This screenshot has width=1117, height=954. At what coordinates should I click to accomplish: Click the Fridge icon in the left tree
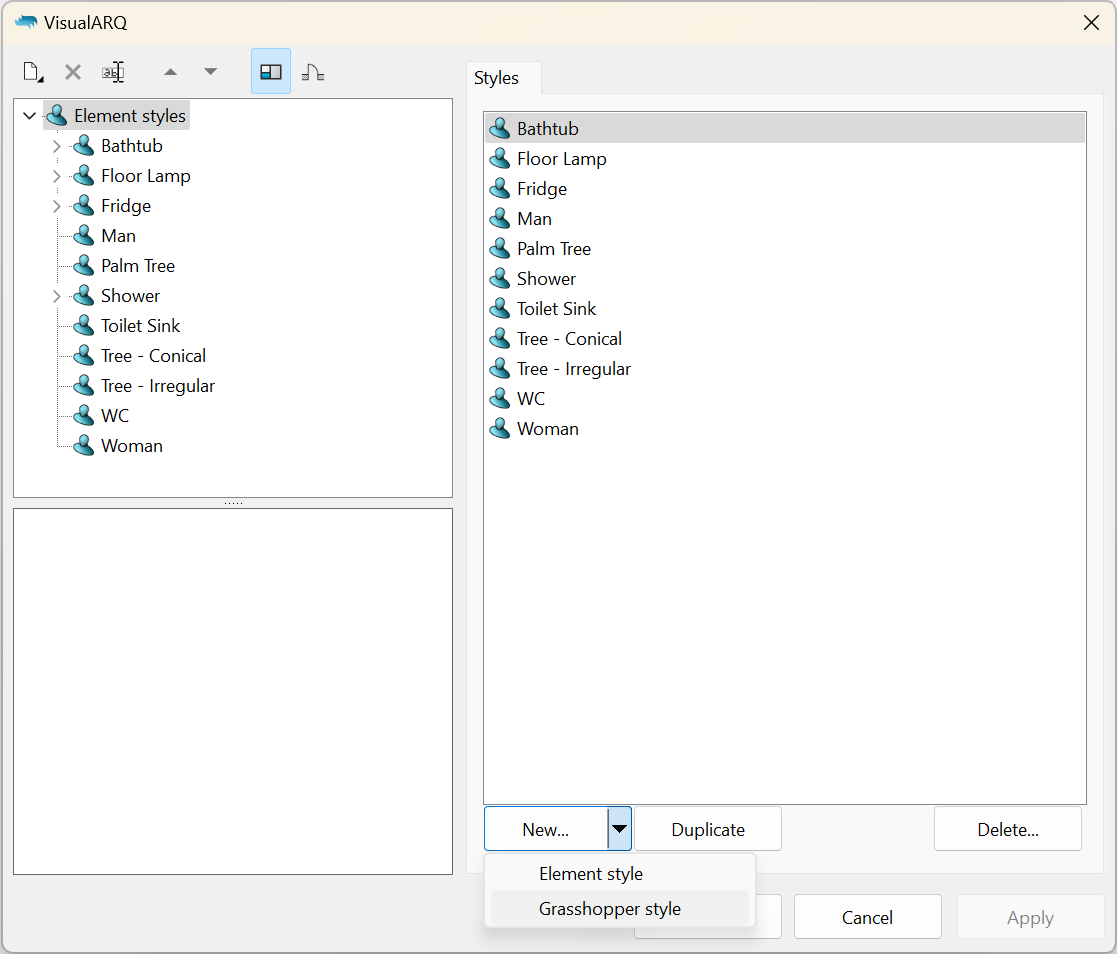[x=84, y=205]
